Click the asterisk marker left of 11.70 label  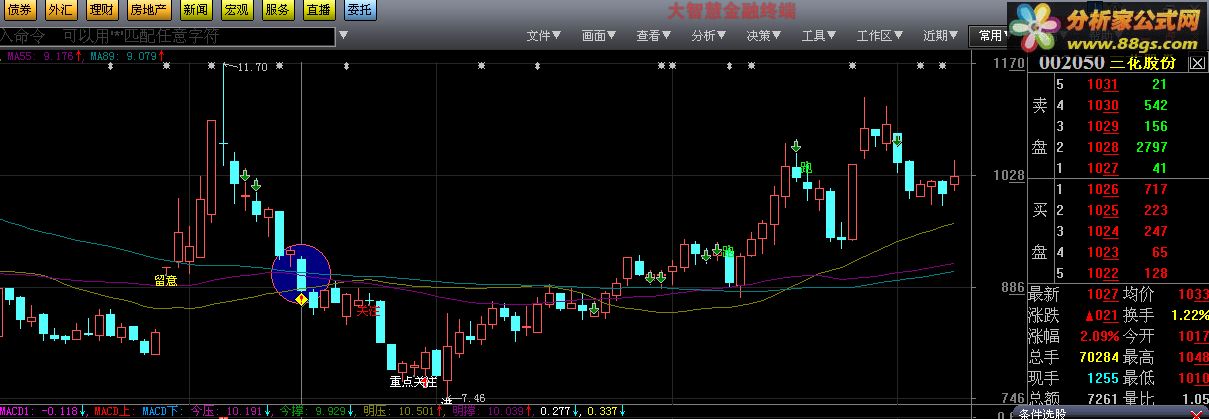point(212,66)
